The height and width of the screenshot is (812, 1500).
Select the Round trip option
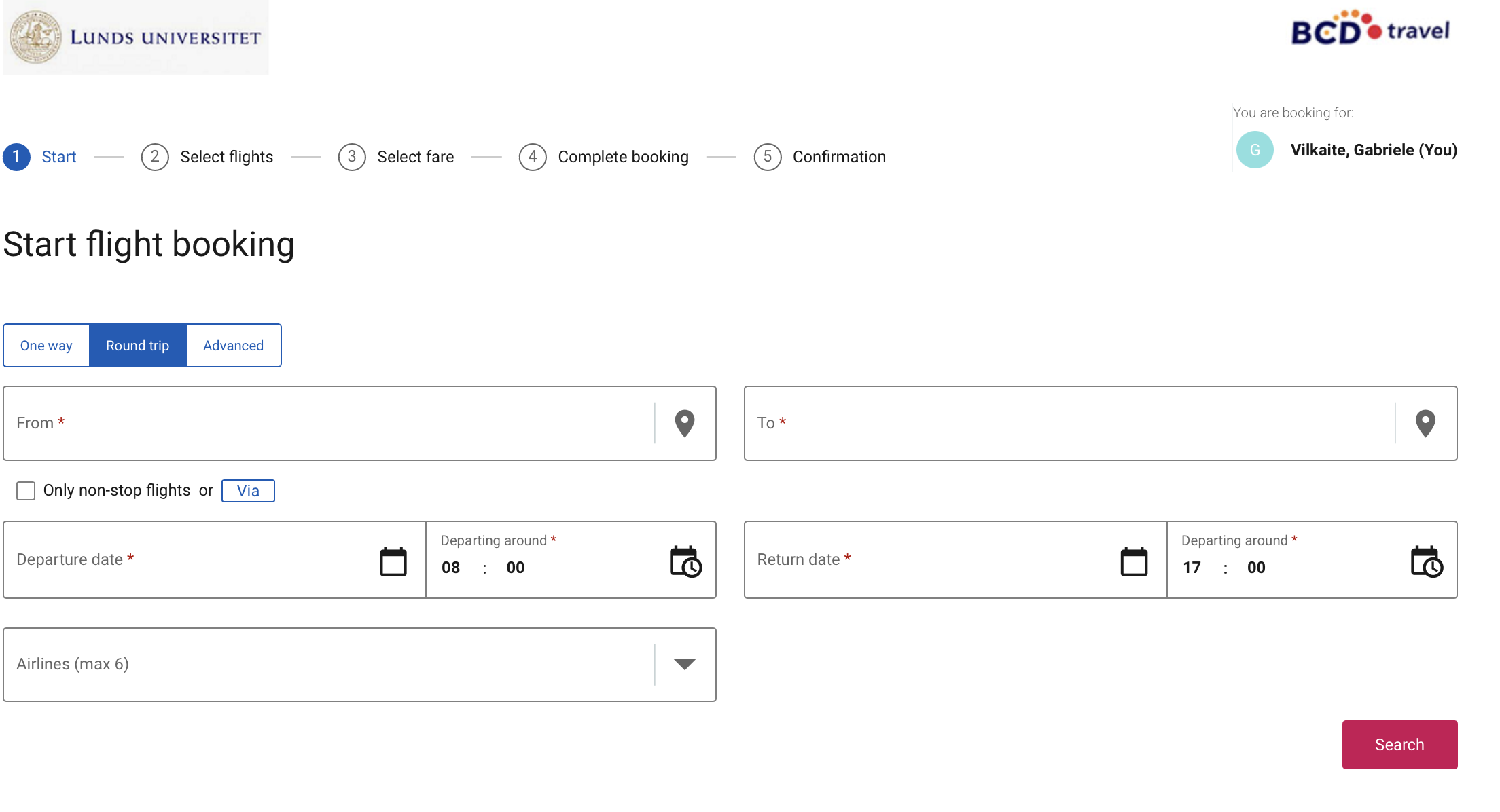point(137,346)
